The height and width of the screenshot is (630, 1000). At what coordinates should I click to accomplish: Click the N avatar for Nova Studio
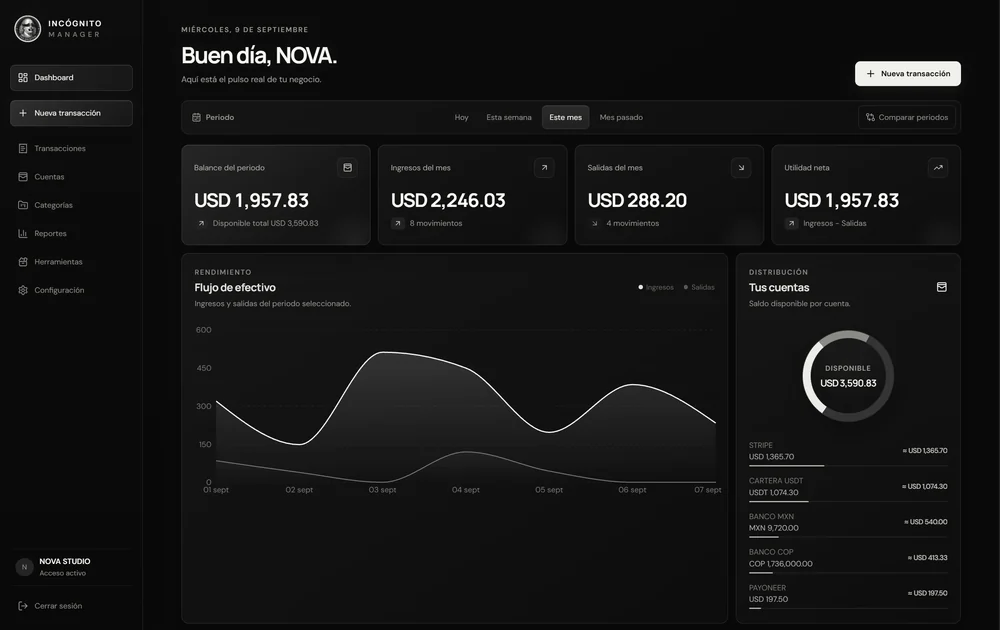(24, 567)
